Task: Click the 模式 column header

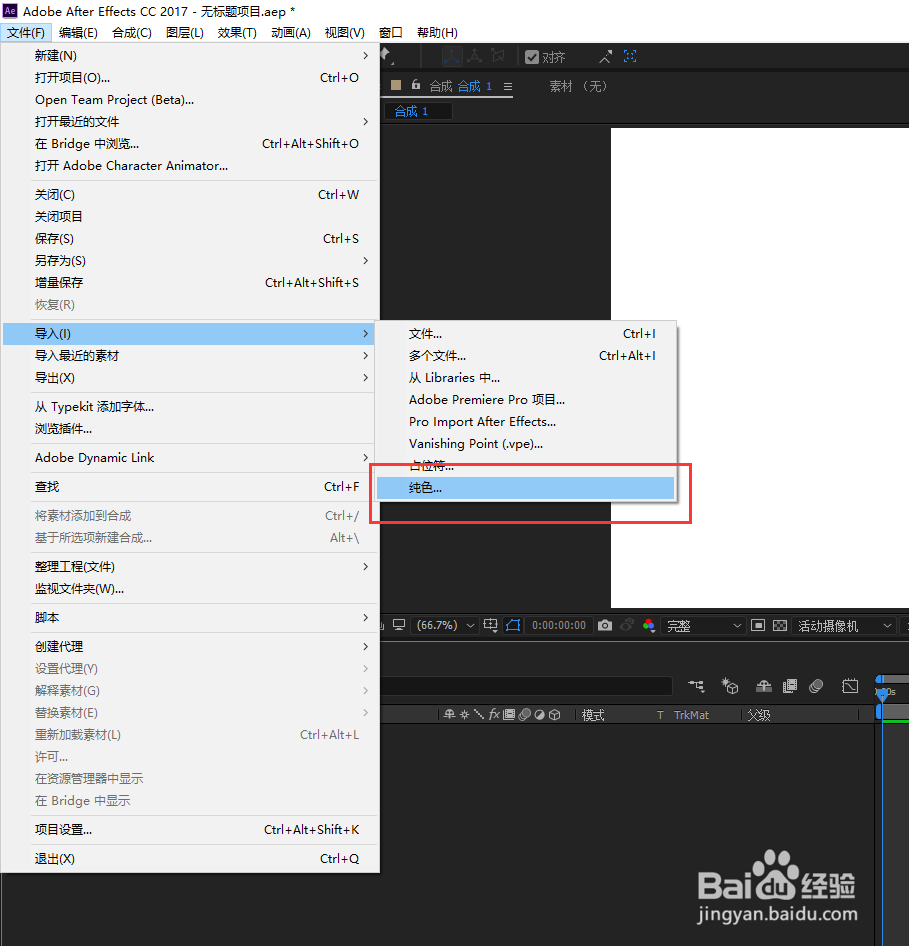Action: [x=593, y=715]
